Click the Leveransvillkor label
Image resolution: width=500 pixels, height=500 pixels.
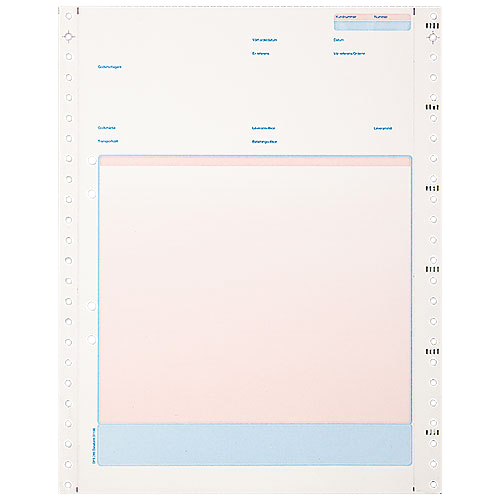tap(264, 128)
